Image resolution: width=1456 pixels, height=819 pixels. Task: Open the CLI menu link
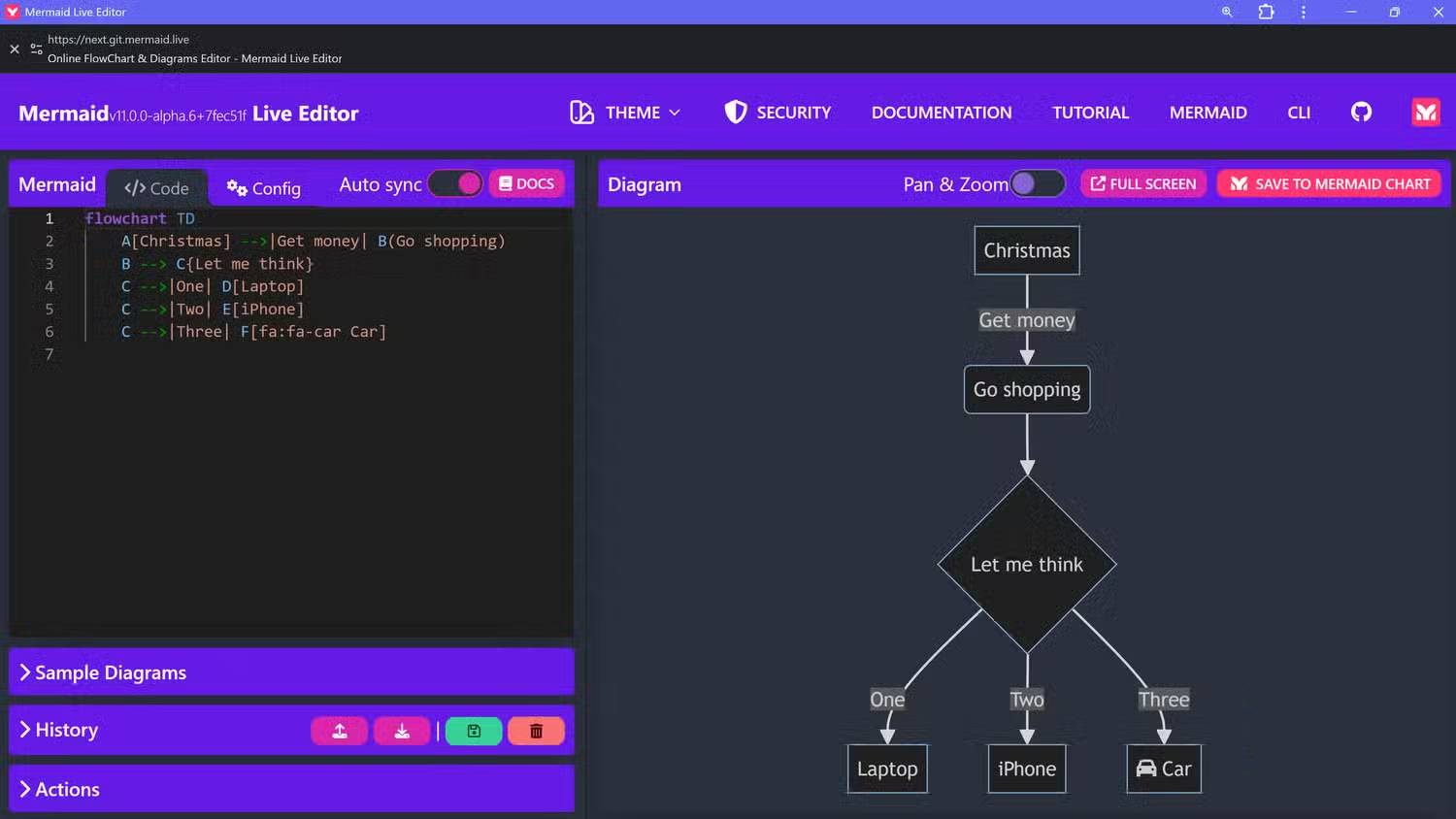tap(1299, 113)
